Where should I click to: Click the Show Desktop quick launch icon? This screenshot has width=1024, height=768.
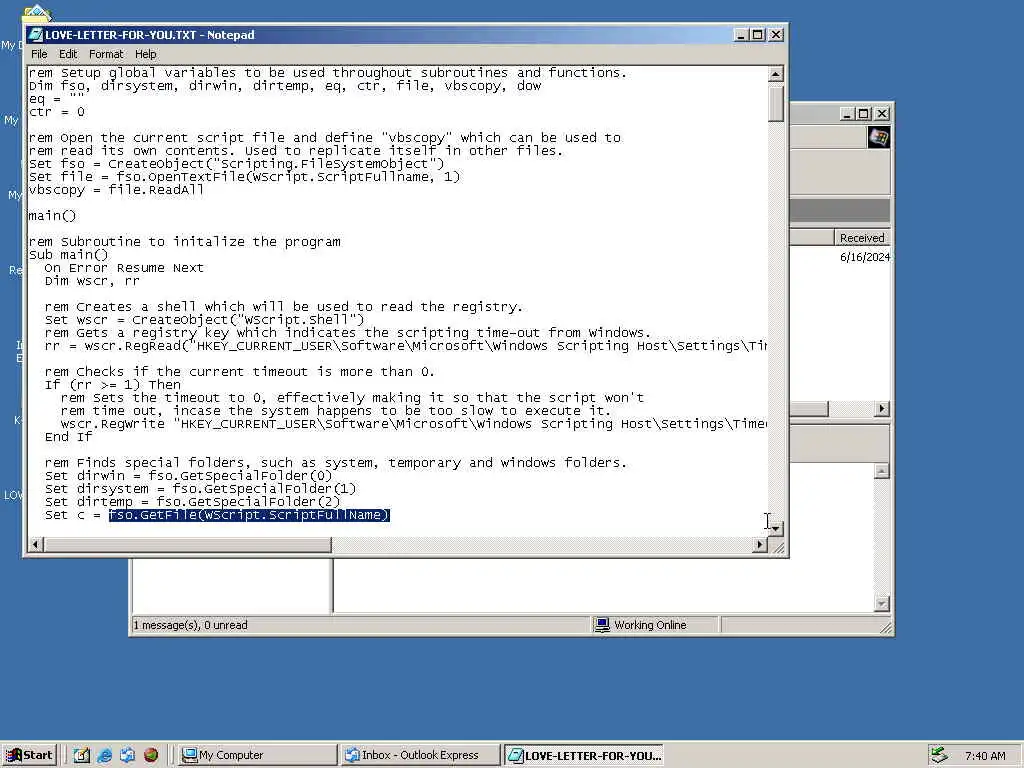coord(81,755)
